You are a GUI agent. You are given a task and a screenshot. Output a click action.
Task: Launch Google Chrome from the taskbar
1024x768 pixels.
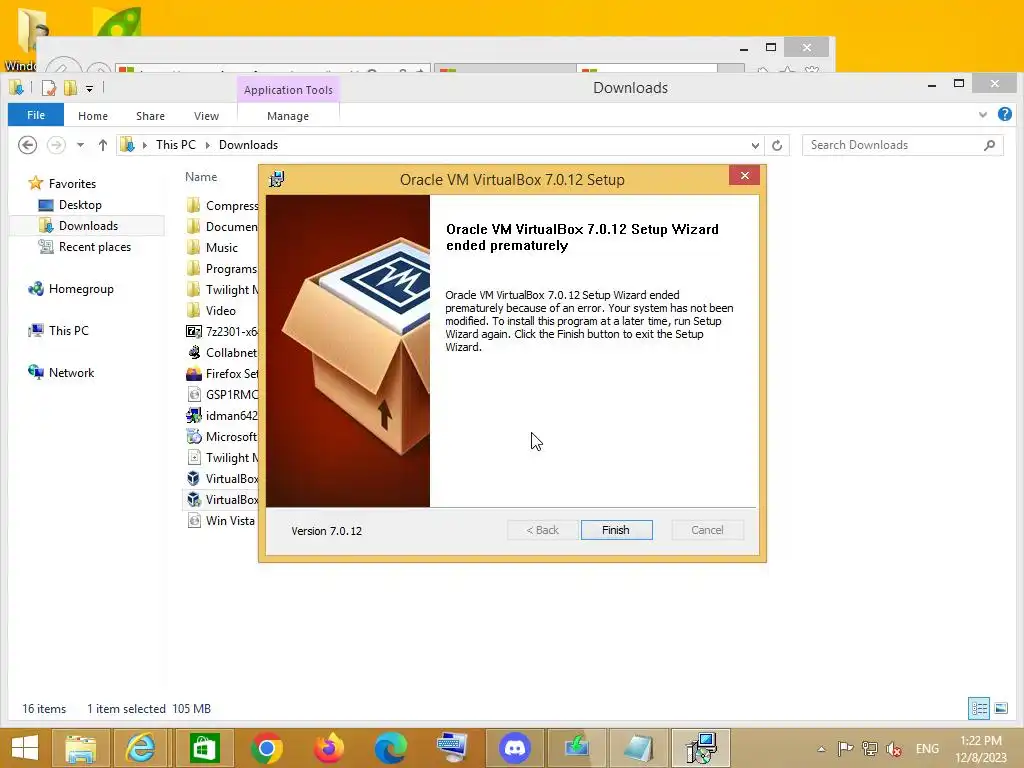click(266, 748)
